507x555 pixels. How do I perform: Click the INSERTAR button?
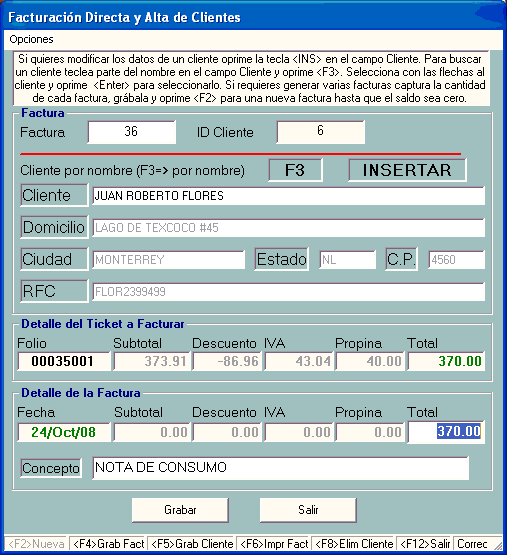coord(407,170)
